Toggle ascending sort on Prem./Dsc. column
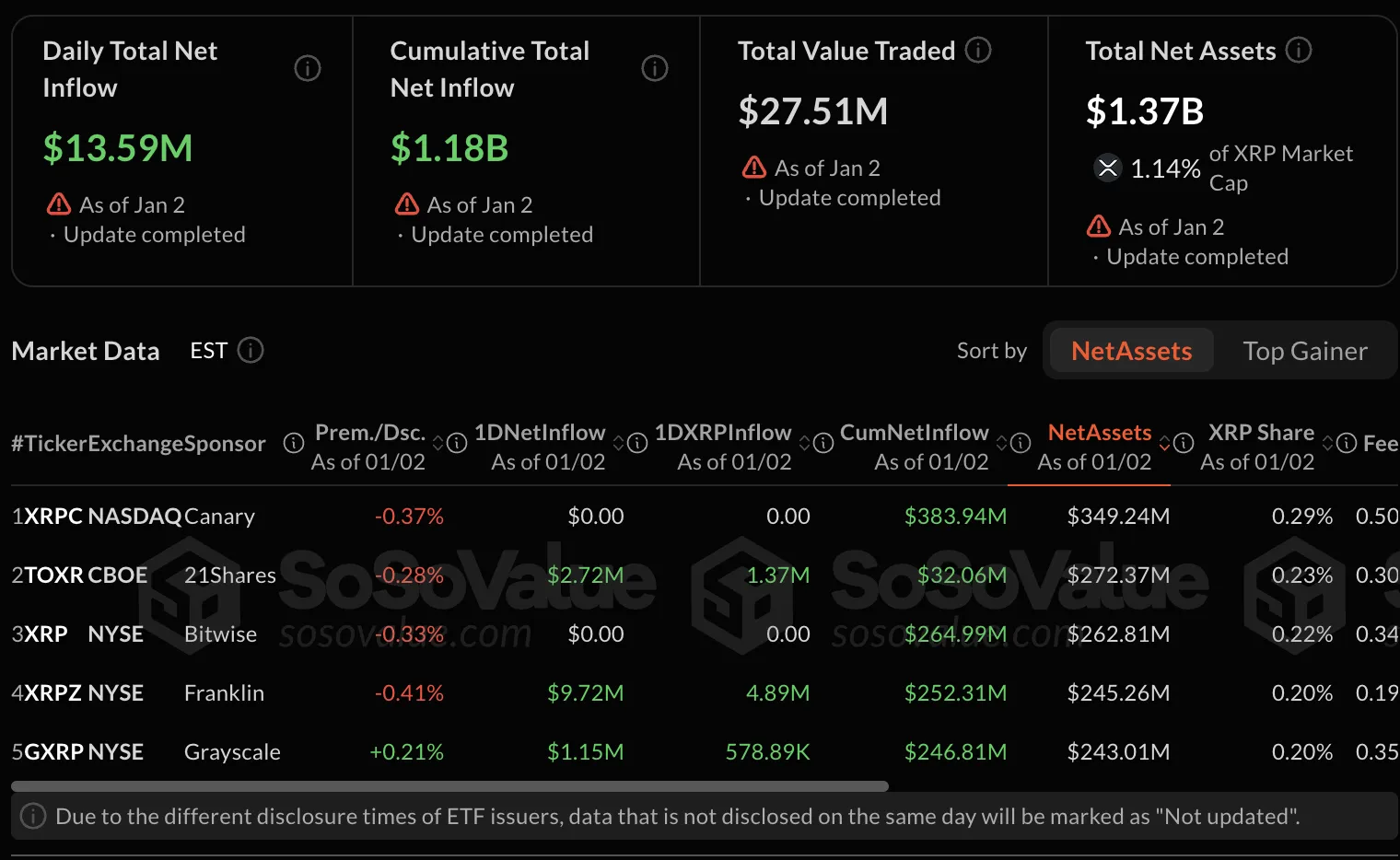 tap(440, 443)
